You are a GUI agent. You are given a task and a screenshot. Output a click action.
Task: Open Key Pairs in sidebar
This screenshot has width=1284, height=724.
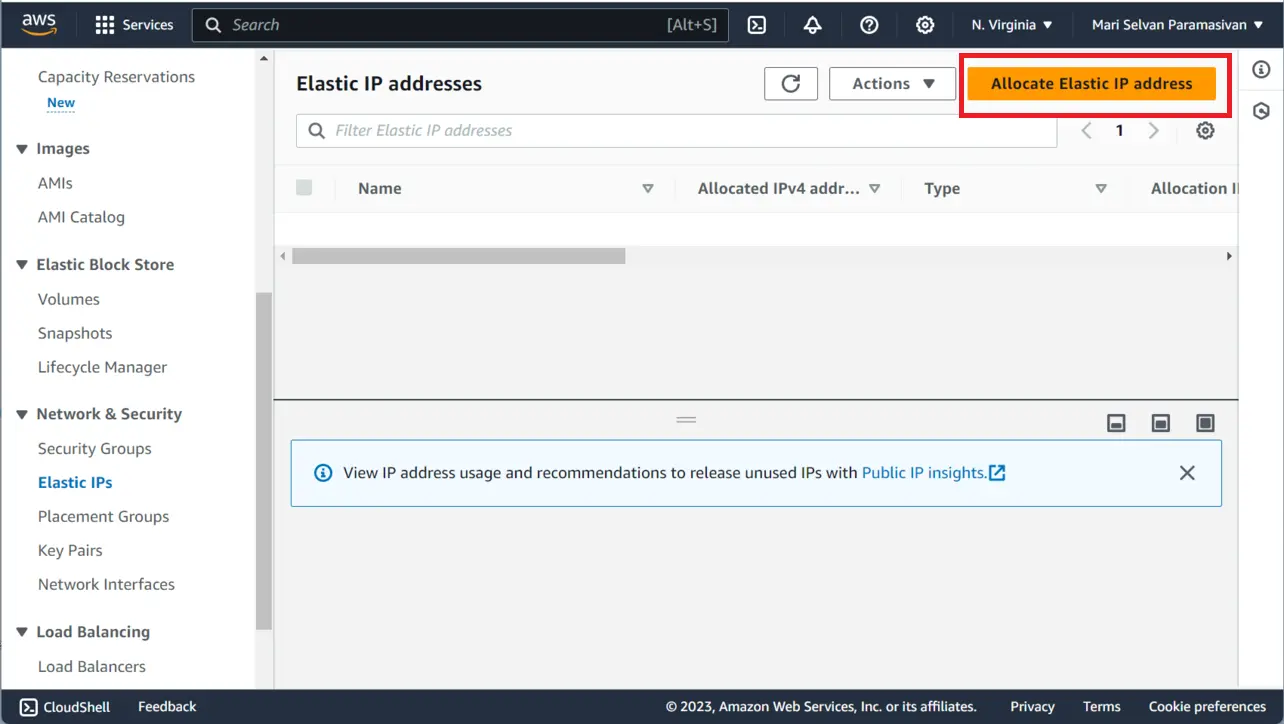[70, 550]
